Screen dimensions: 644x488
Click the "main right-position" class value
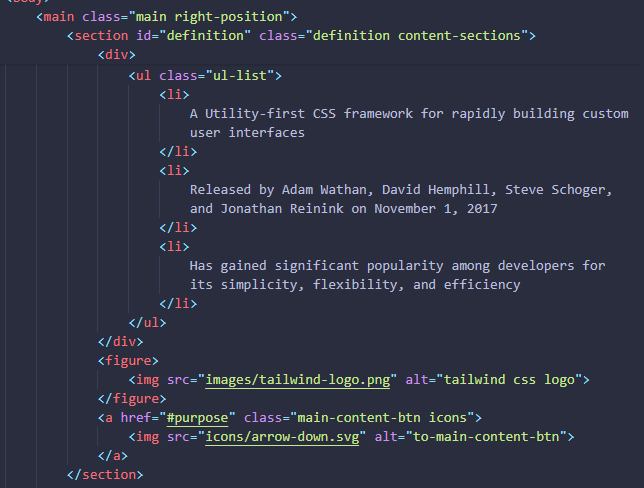209,17
